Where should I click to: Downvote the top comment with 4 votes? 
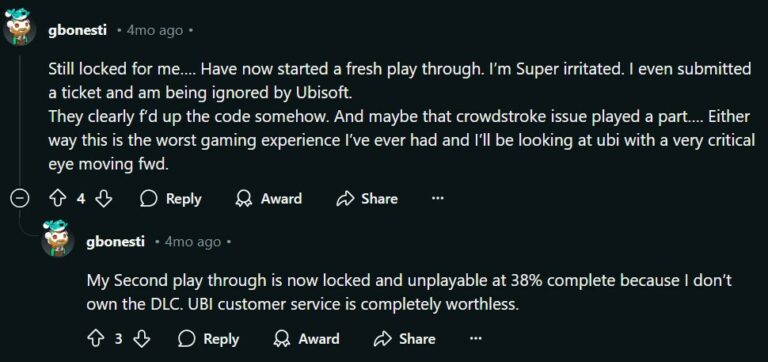coord(103,199)
